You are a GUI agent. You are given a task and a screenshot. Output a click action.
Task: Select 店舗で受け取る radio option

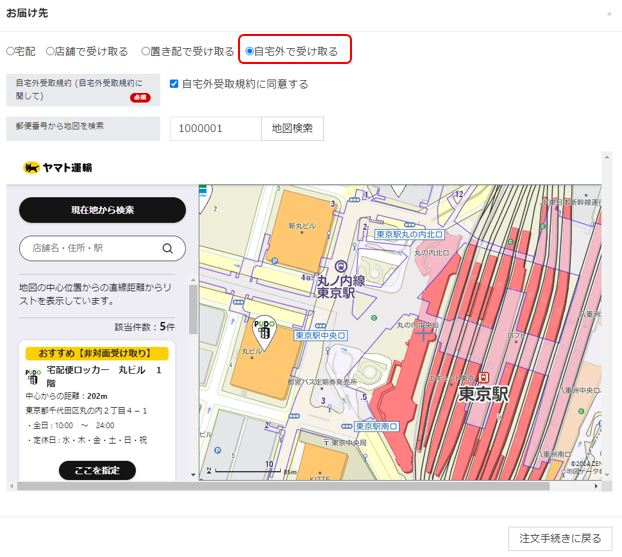coord(50,50)
